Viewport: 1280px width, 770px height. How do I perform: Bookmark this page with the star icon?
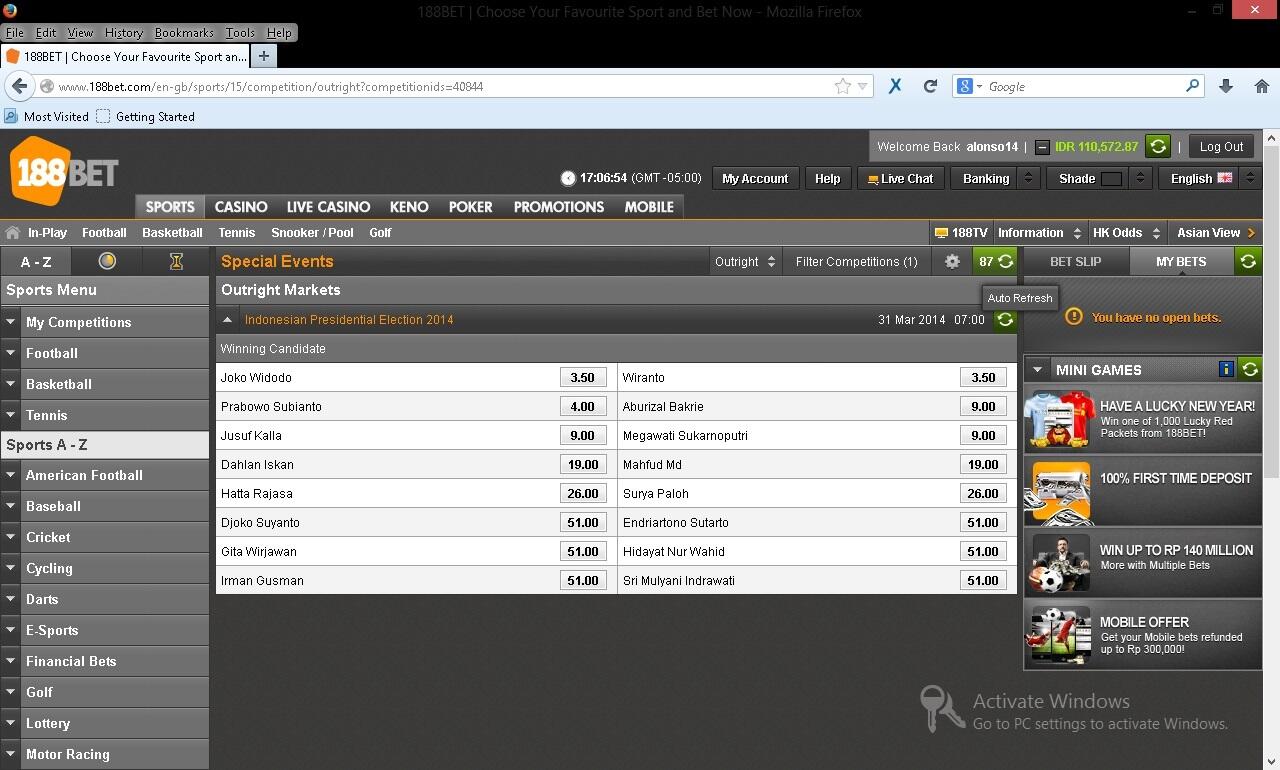click(843, 86)
